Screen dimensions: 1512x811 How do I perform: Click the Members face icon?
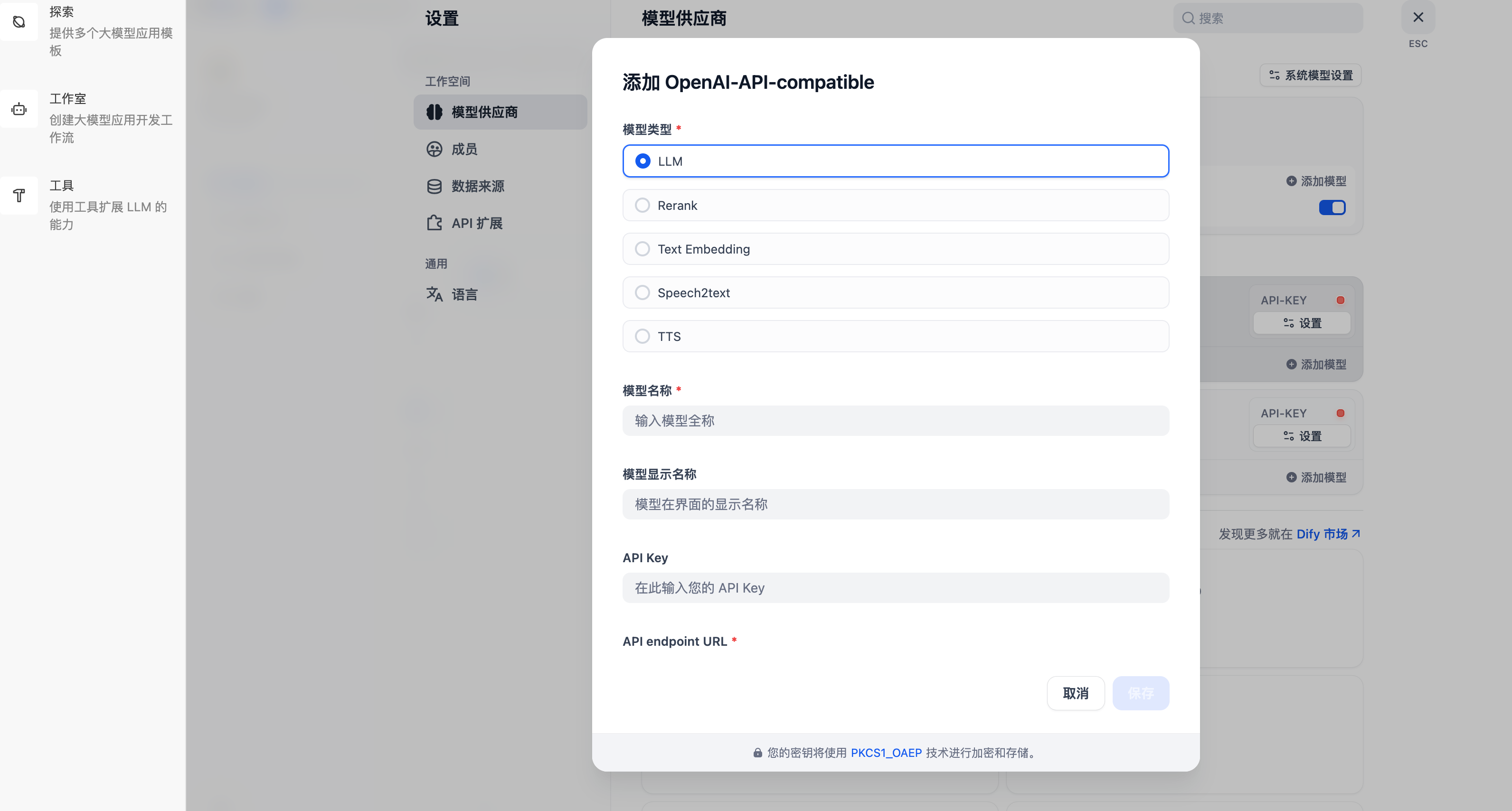435,149
